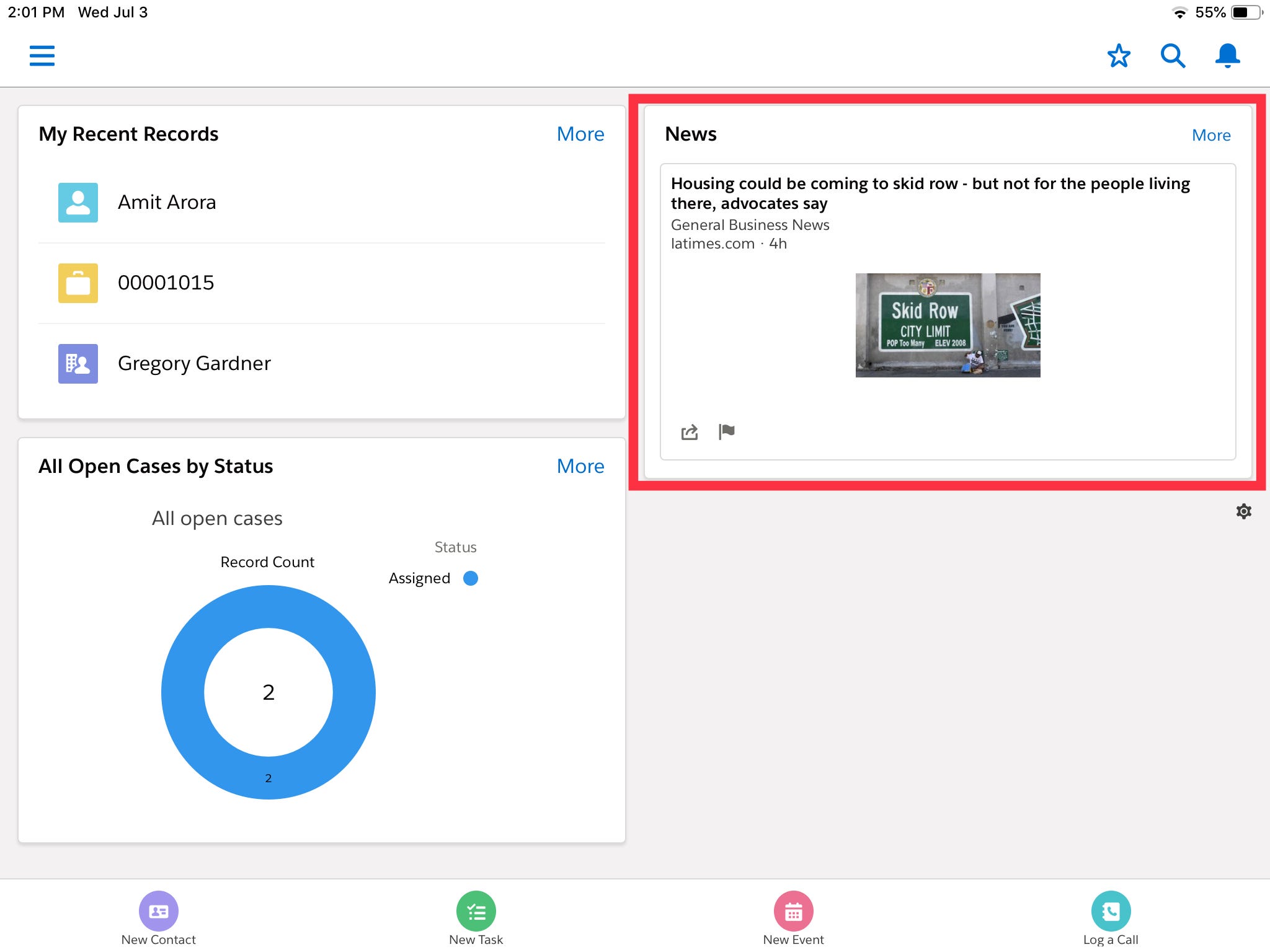Viewport: 1270px width, 952px height.
Task: Tap the Log a Call action icon
Action: click(x=1111, y=910)
